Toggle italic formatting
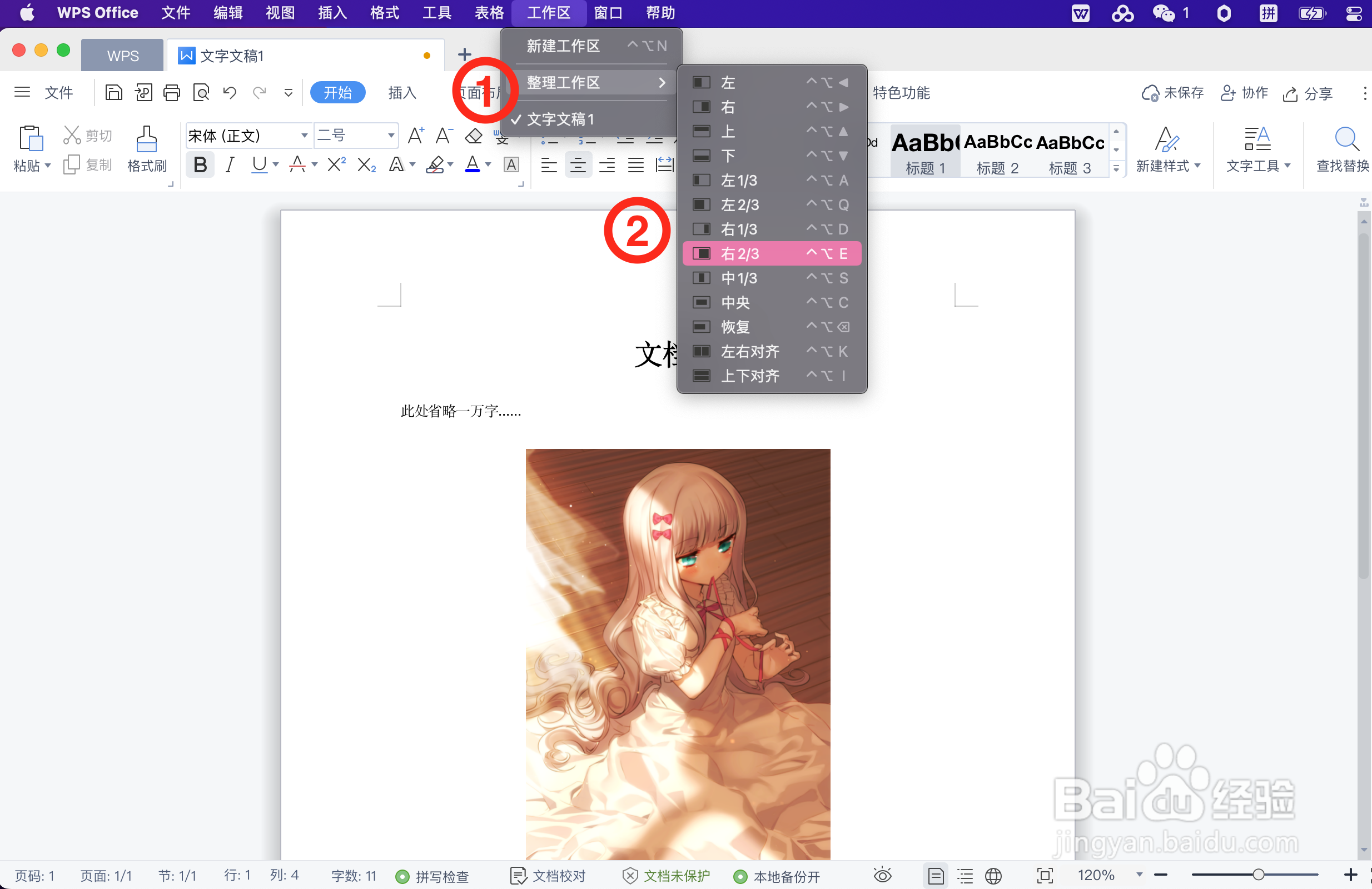1372x889 pixels. click(230, 166)
